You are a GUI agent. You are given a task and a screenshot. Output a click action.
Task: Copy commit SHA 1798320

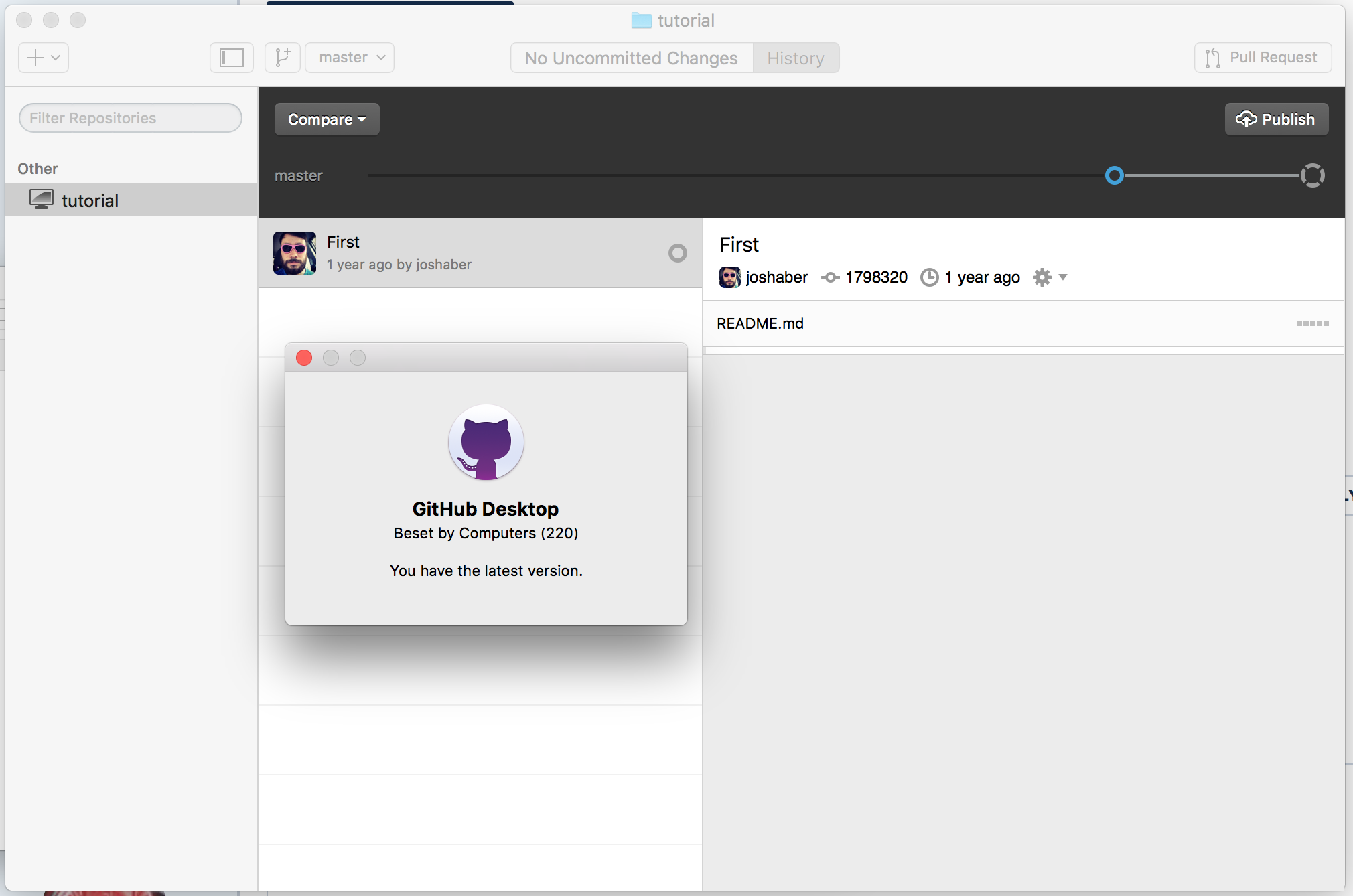coord(876,277)
